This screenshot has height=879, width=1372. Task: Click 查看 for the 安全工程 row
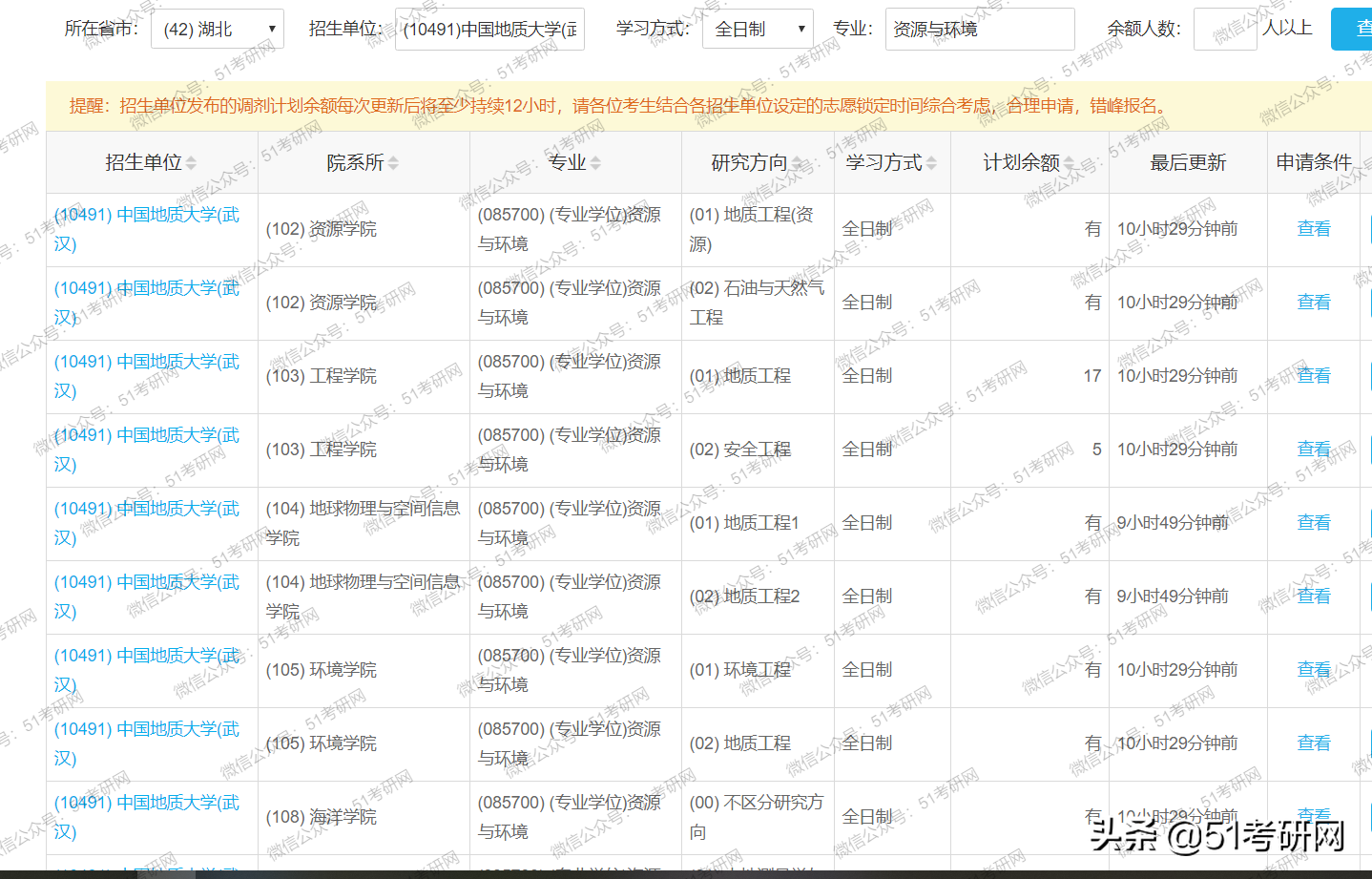click(1314, 449)
